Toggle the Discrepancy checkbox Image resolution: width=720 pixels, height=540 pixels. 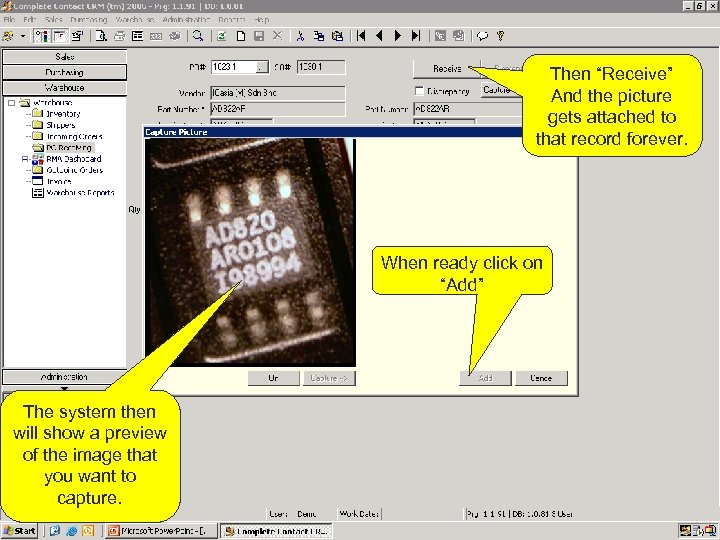point(419,91)
